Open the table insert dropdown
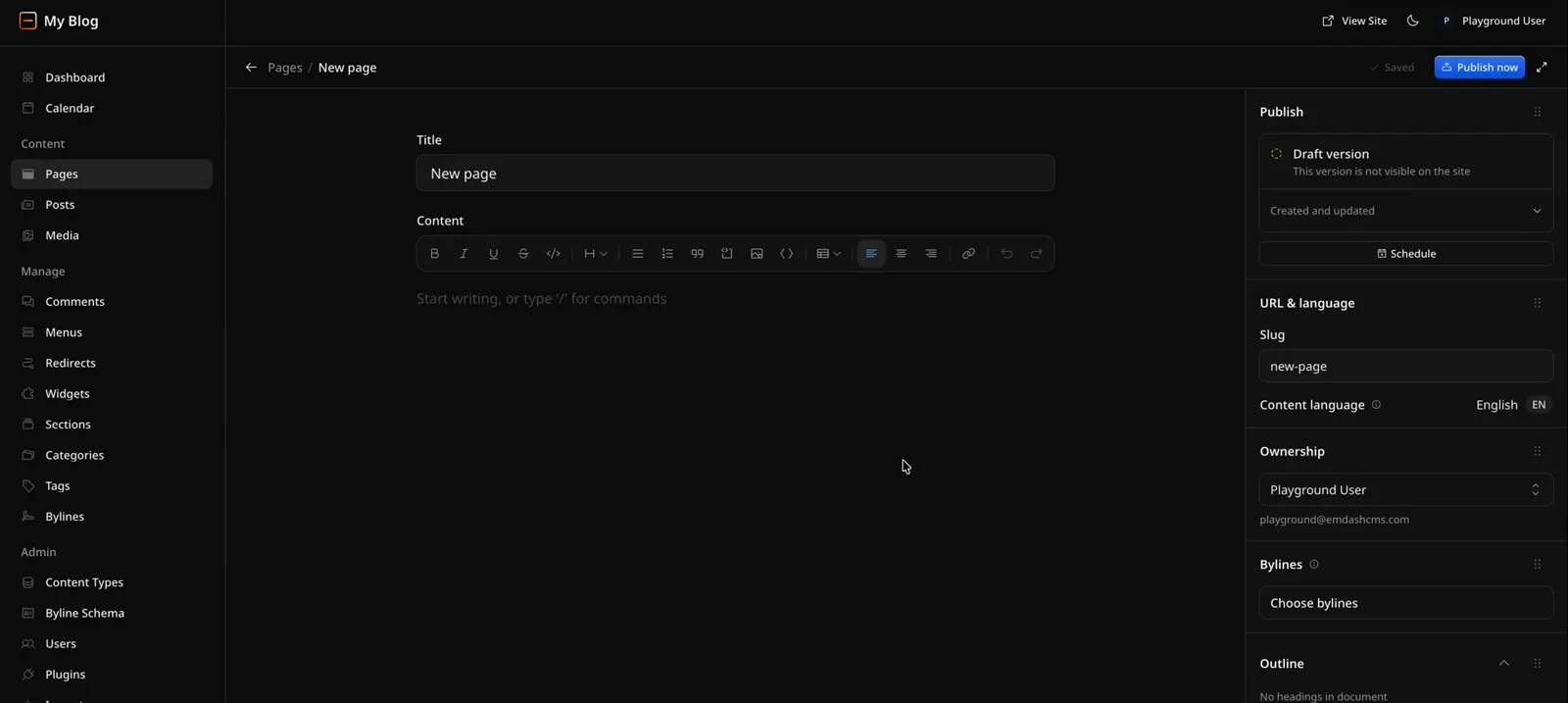The image size is (1568, 703). [829, 254]
